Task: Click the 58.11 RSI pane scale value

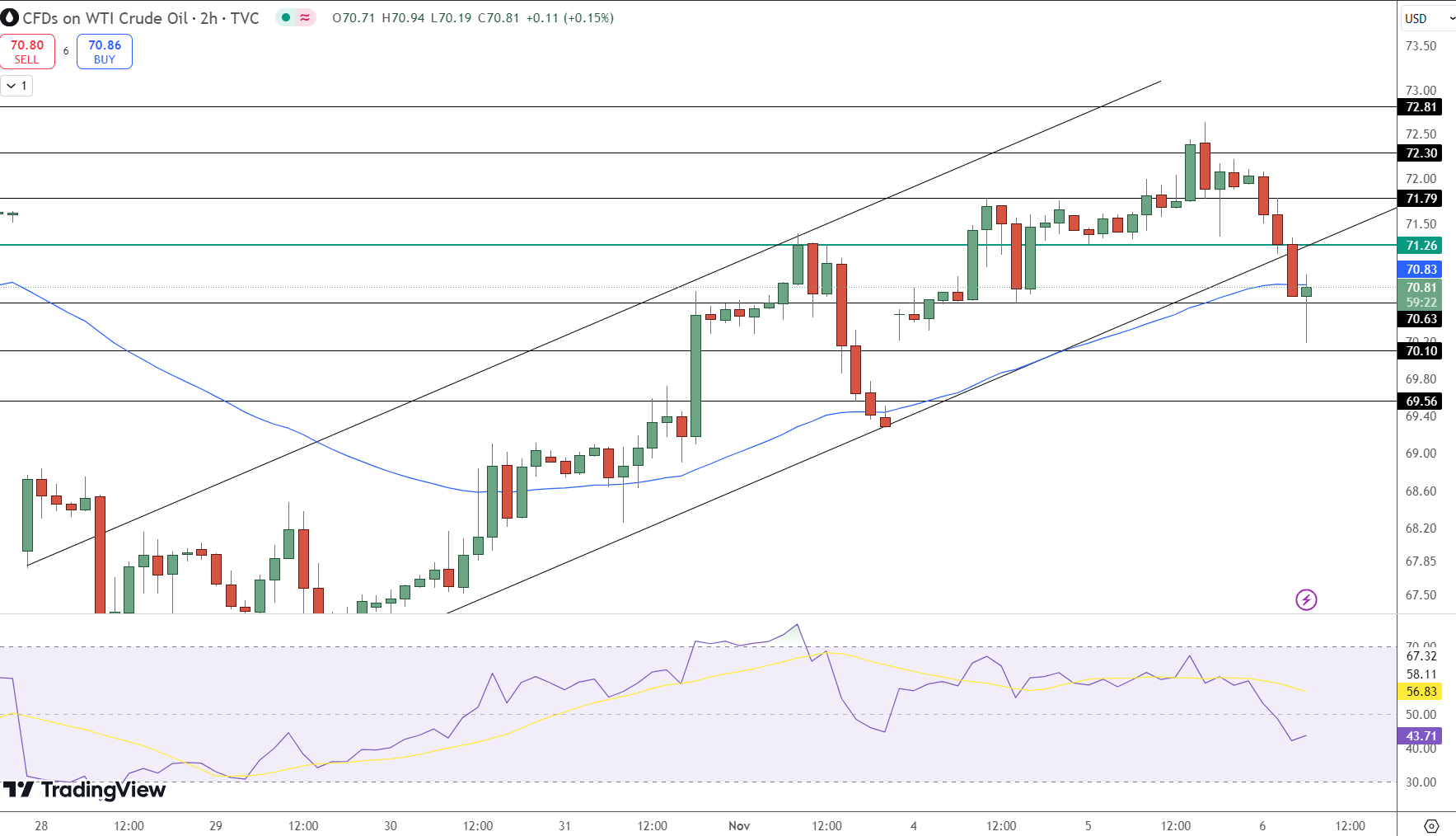Action: (1421, 674)
